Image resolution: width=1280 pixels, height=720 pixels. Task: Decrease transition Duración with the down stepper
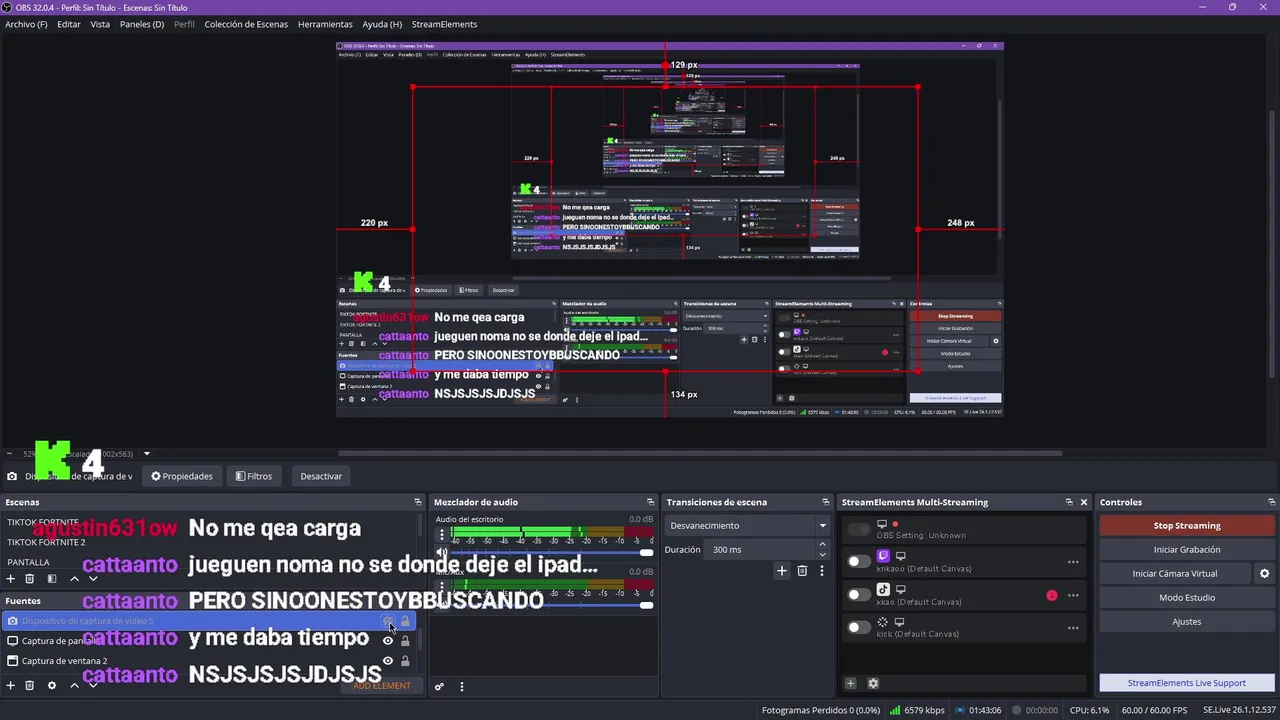point(823,554)
